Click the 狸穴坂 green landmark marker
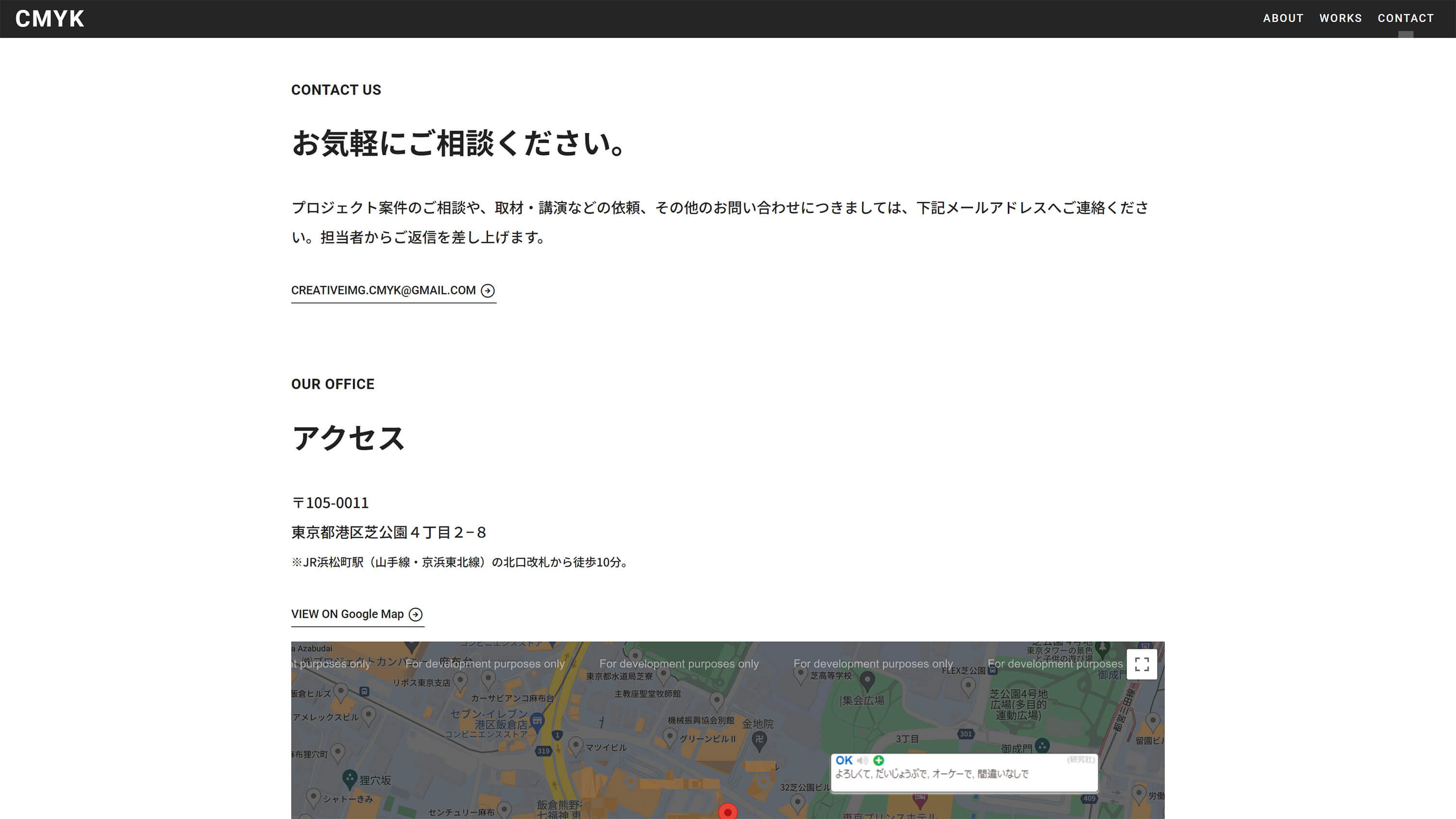 [350, 778]
